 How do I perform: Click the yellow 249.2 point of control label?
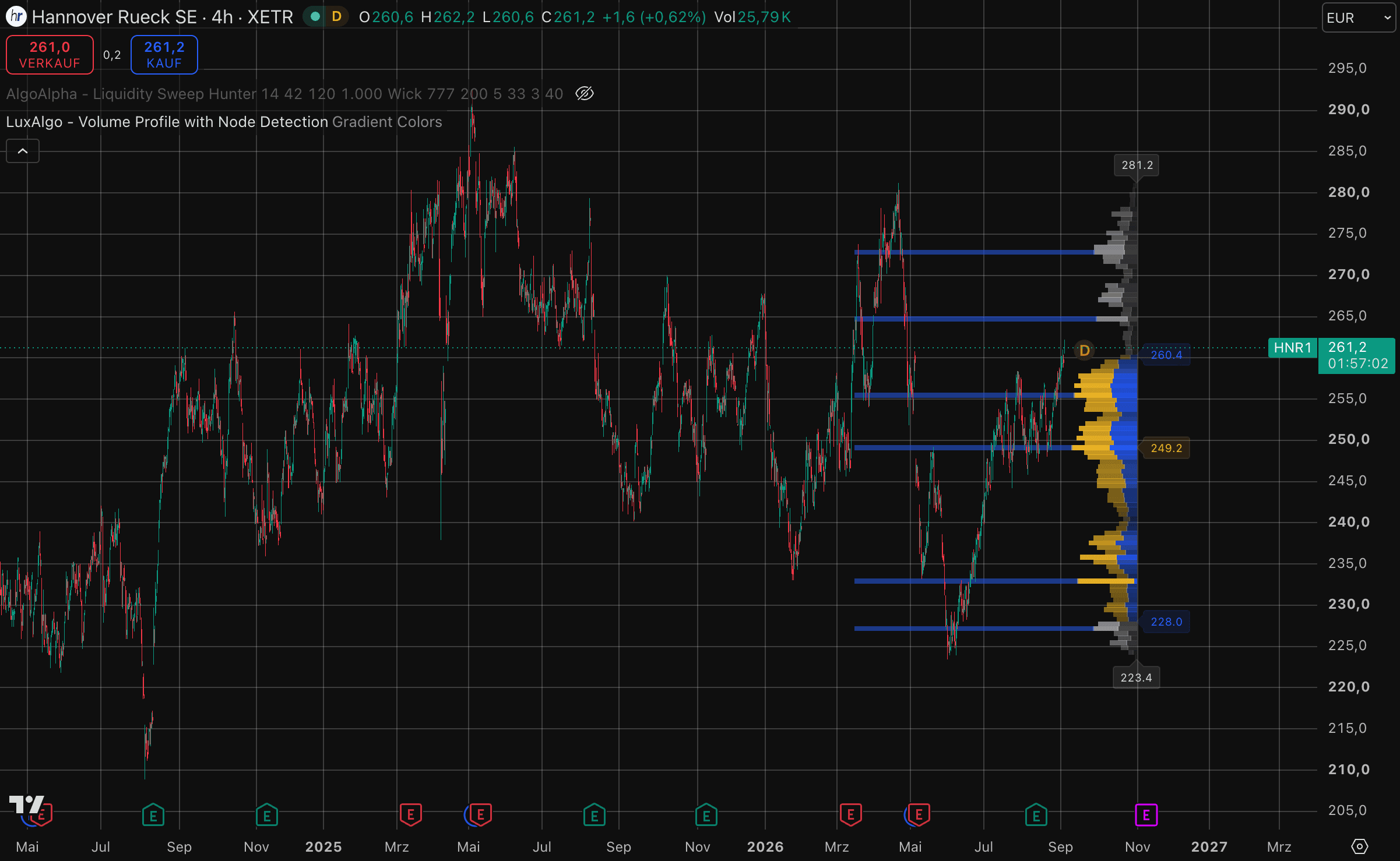[1166, 448]
